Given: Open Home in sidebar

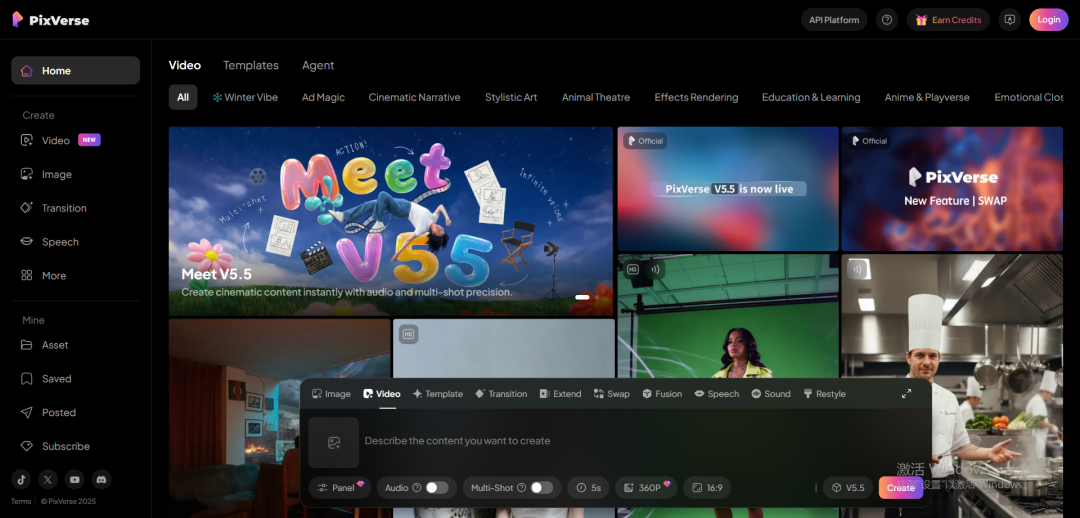Looking at the screenshot, I should (x=76, y=70).
